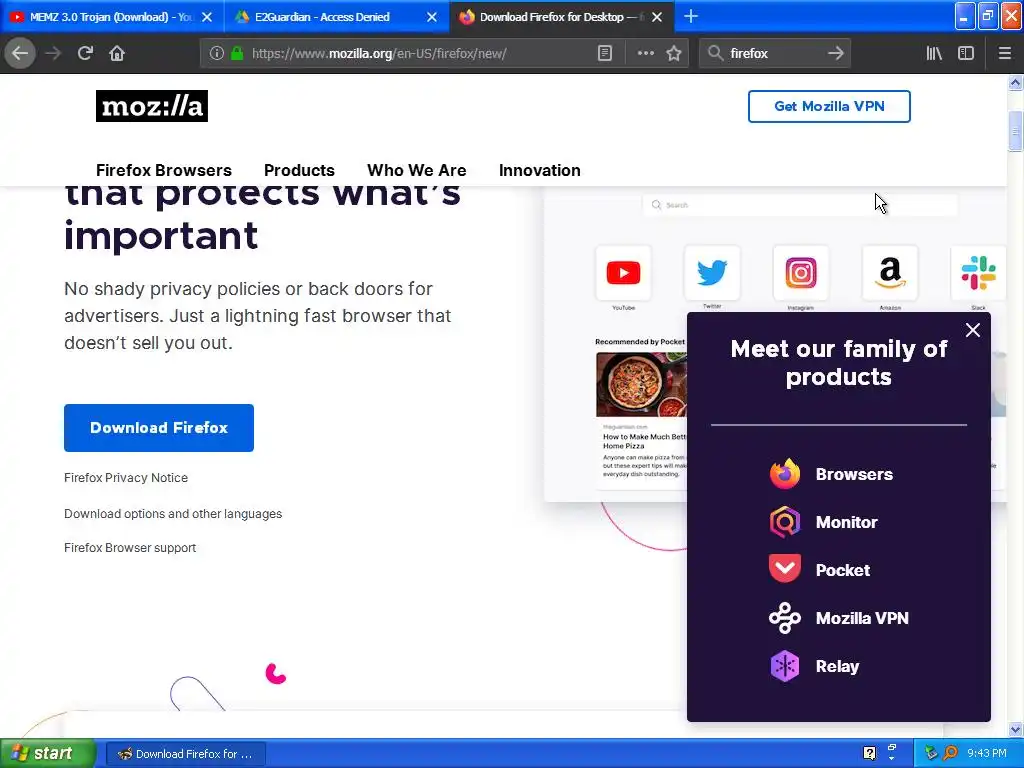Click the search magnifier icon in search box
Screen dimensions: 1024x768
point(716,54)
